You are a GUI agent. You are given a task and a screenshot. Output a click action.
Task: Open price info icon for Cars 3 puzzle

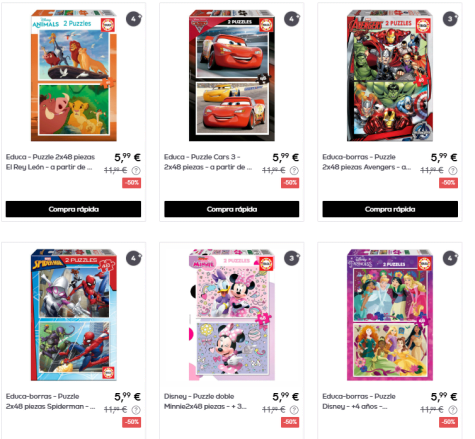pyautogui.click(x=294, y=171)
